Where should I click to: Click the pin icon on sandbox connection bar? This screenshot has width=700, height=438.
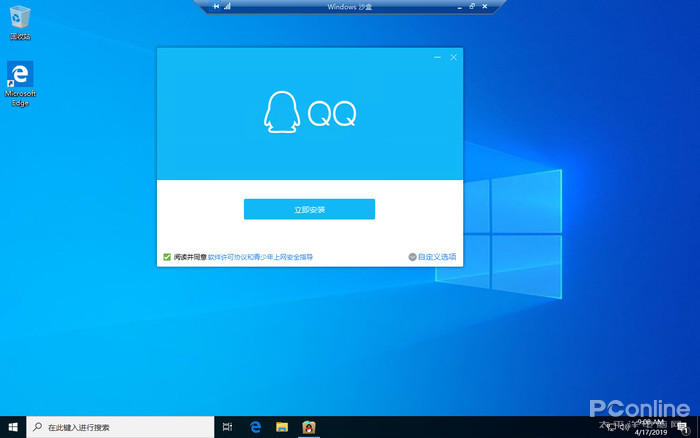[x=215, y=7]
